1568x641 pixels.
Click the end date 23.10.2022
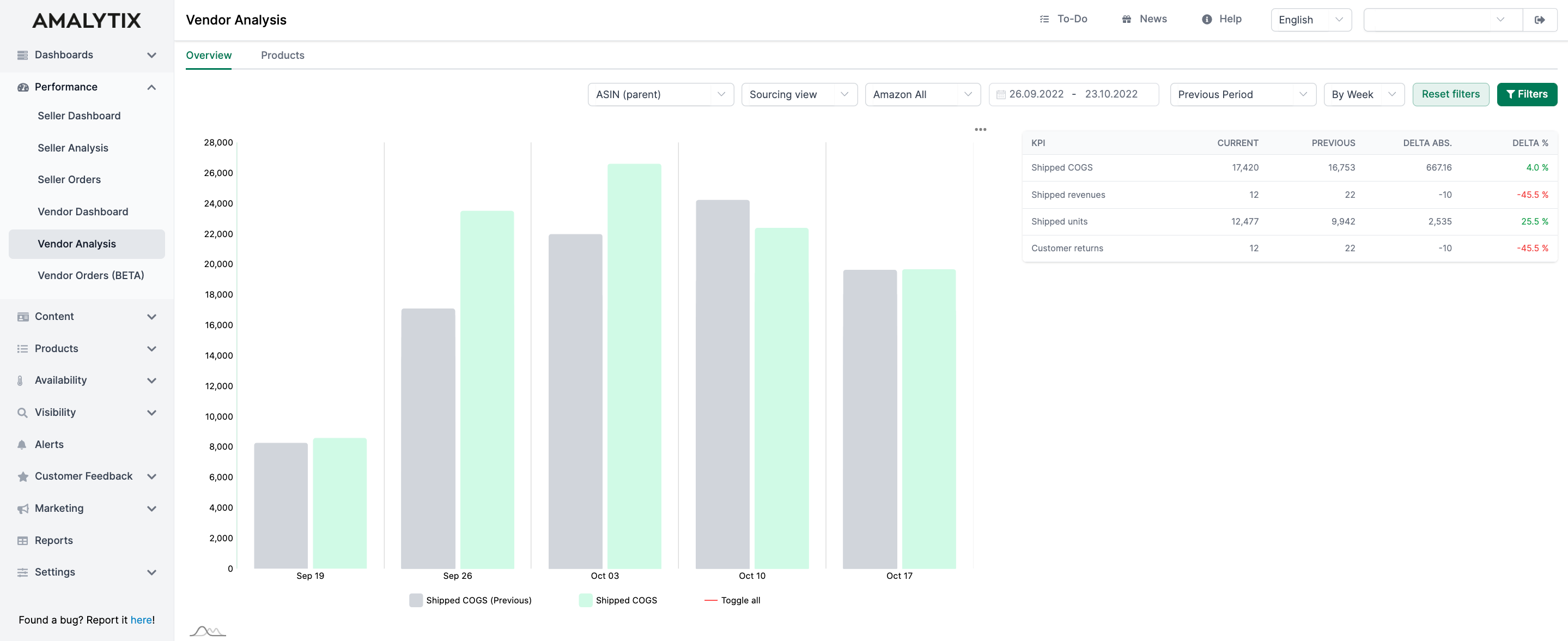pos(1111,94)
